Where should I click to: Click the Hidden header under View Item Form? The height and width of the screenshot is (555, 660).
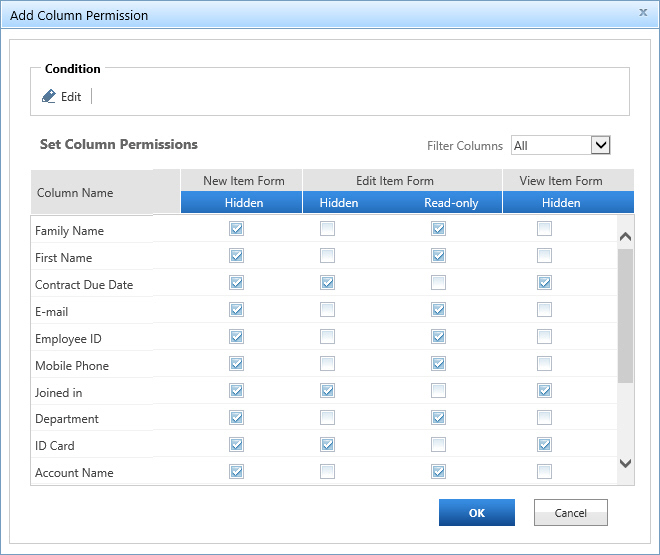[x=561, y=203]
